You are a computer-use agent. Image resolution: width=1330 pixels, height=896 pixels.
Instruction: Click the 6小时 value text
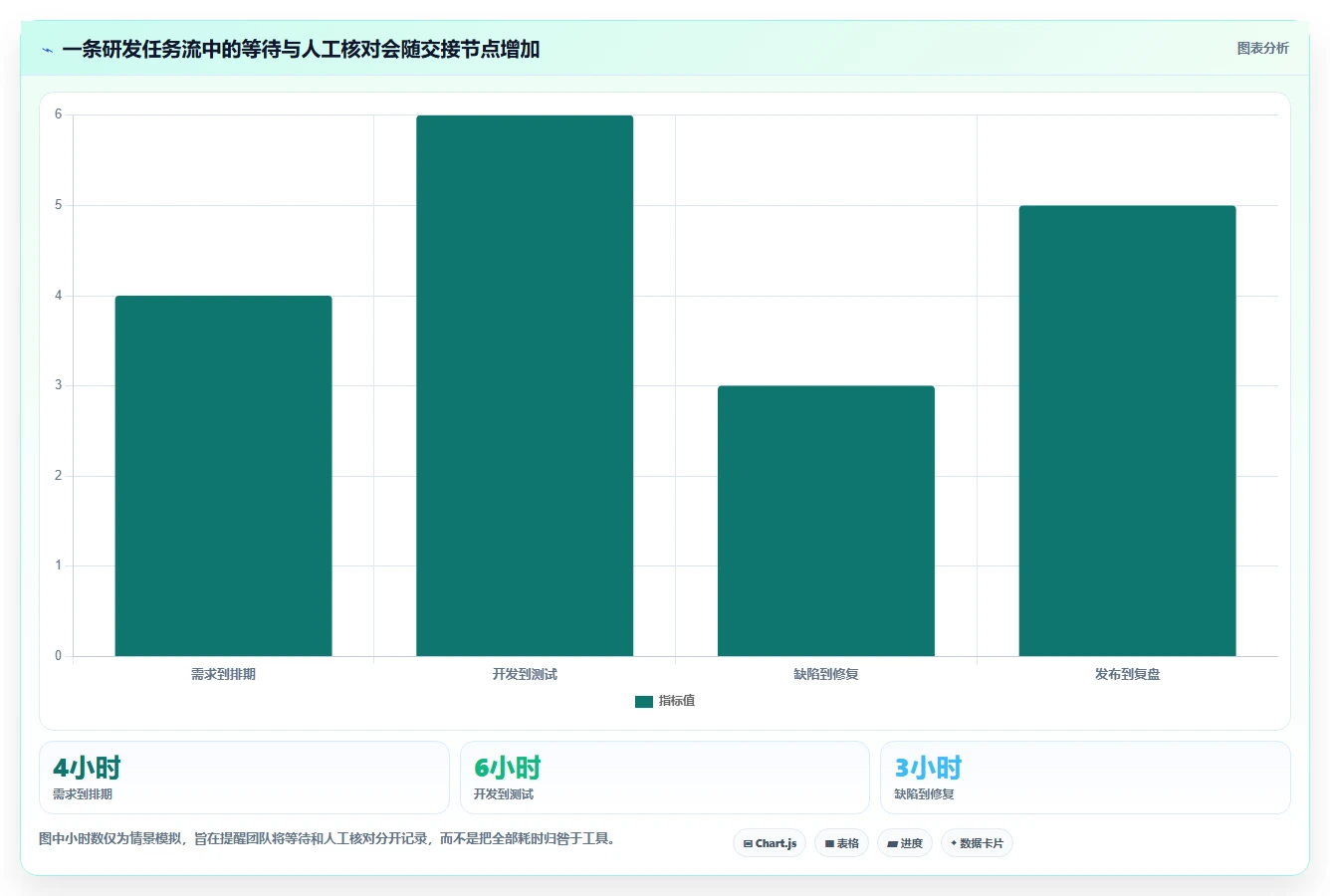508,768
